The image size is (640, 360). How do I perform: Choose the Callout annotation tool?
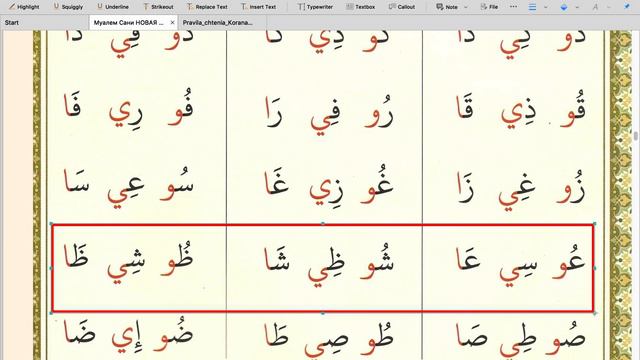(402, 7)
